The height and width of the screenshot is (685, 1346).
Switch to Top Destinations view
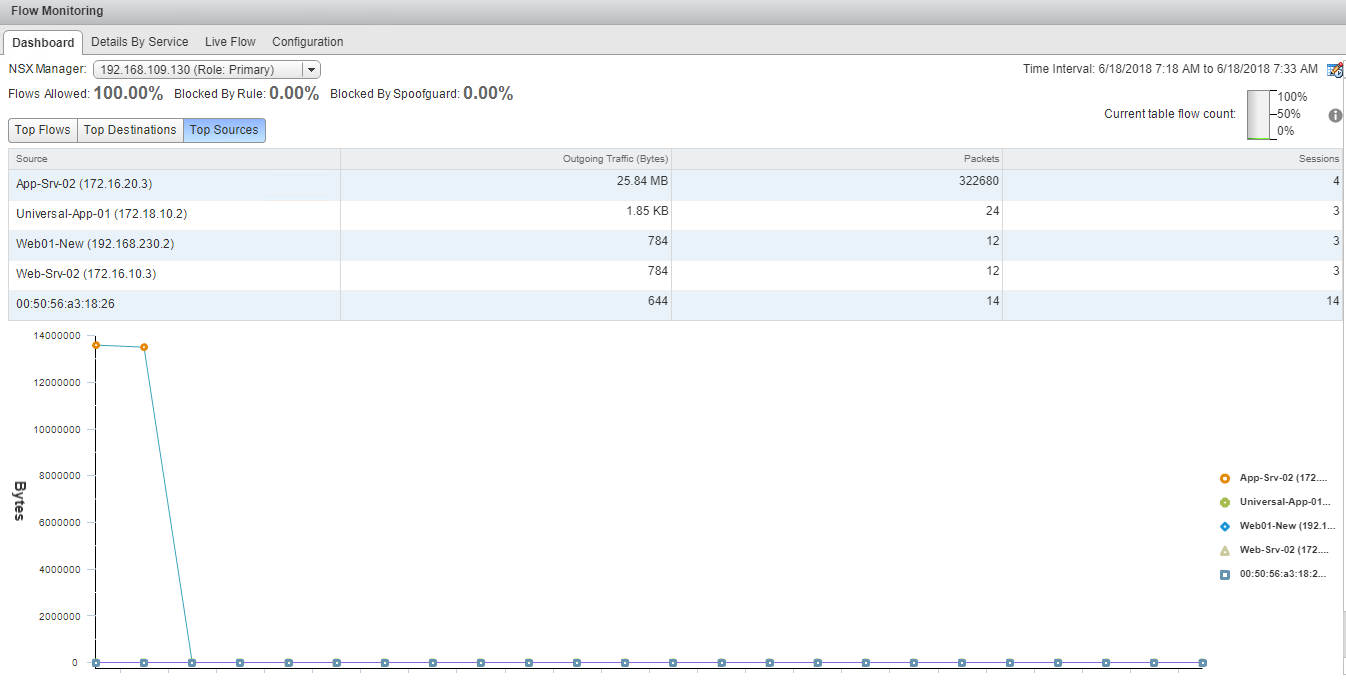[x=130, y=130]
